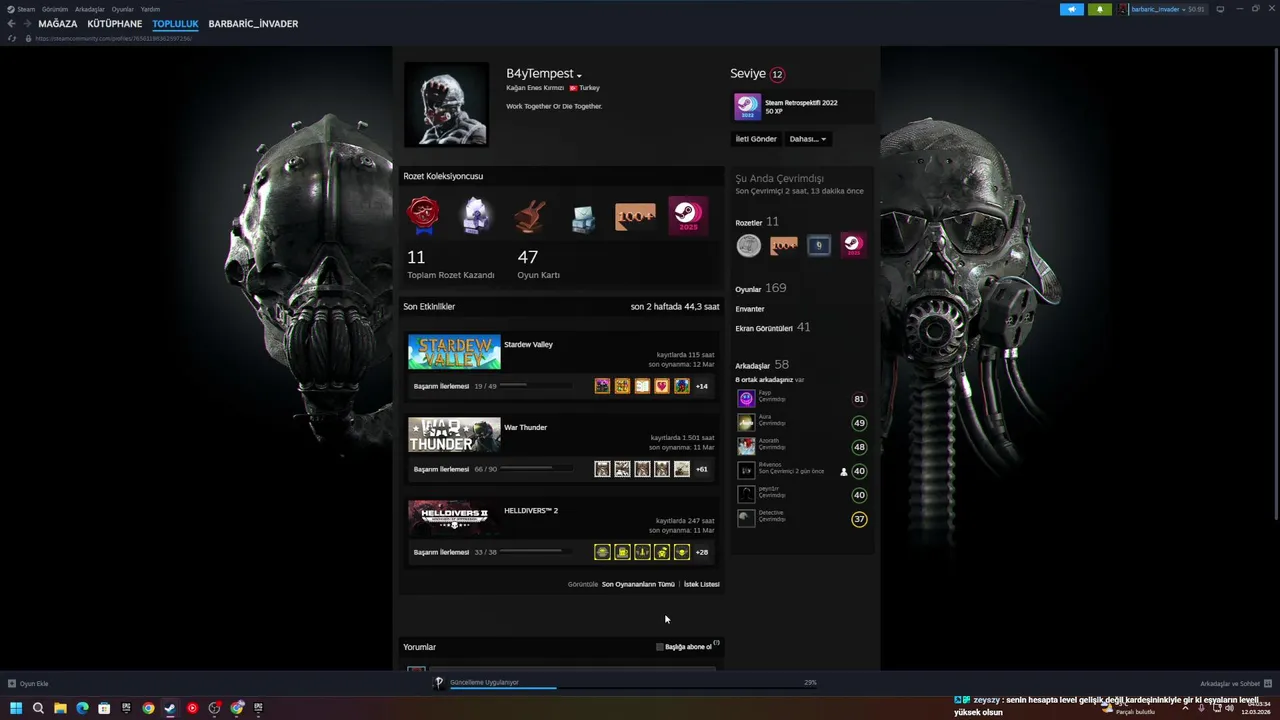The image size is (1280, 720).
Task: Select the TOPLULUK tab
Action: coord(175,23)
